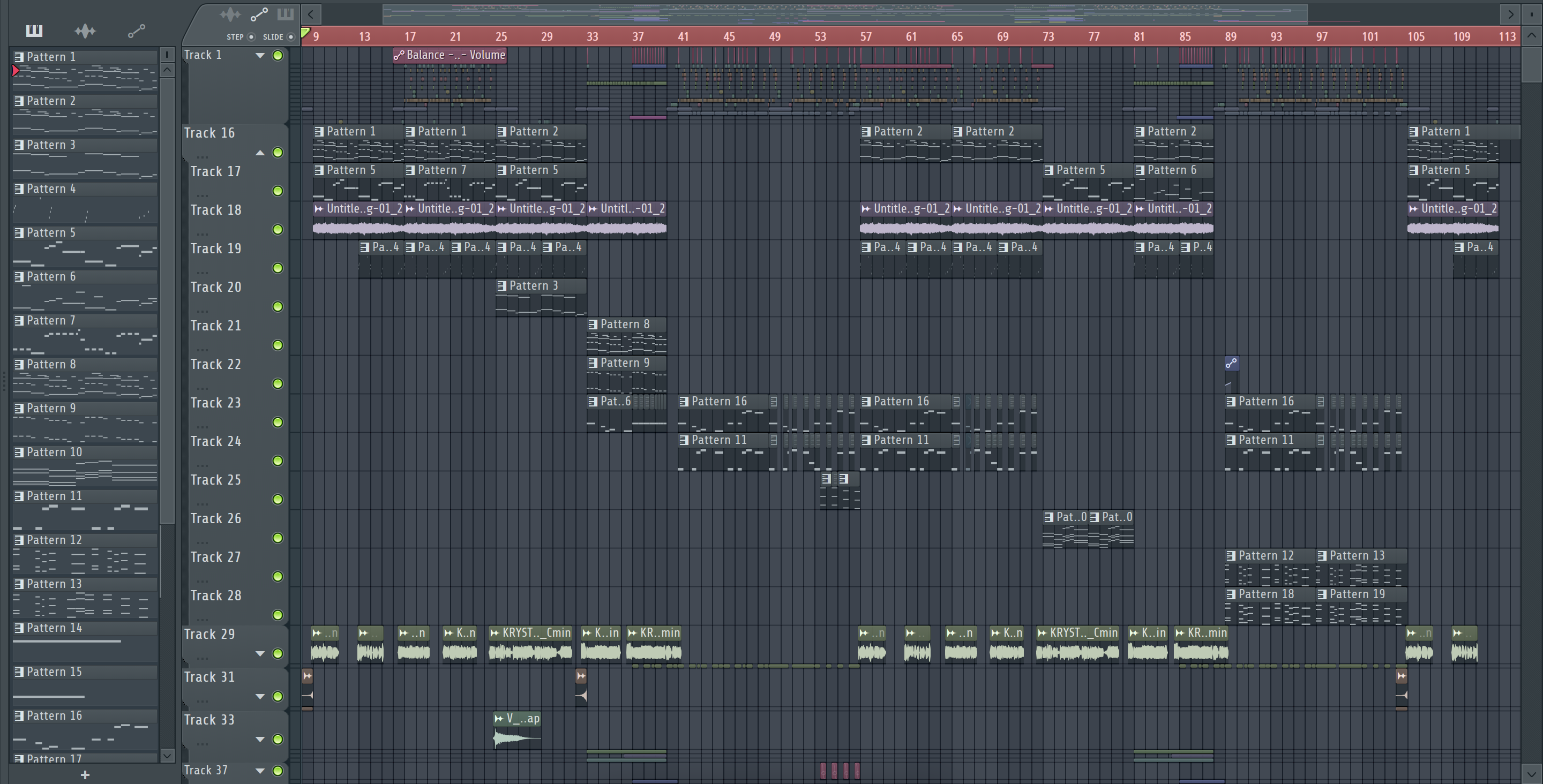Click the Pattern 16 icon in the picker

pyautogui.click(x=19, y=715)
